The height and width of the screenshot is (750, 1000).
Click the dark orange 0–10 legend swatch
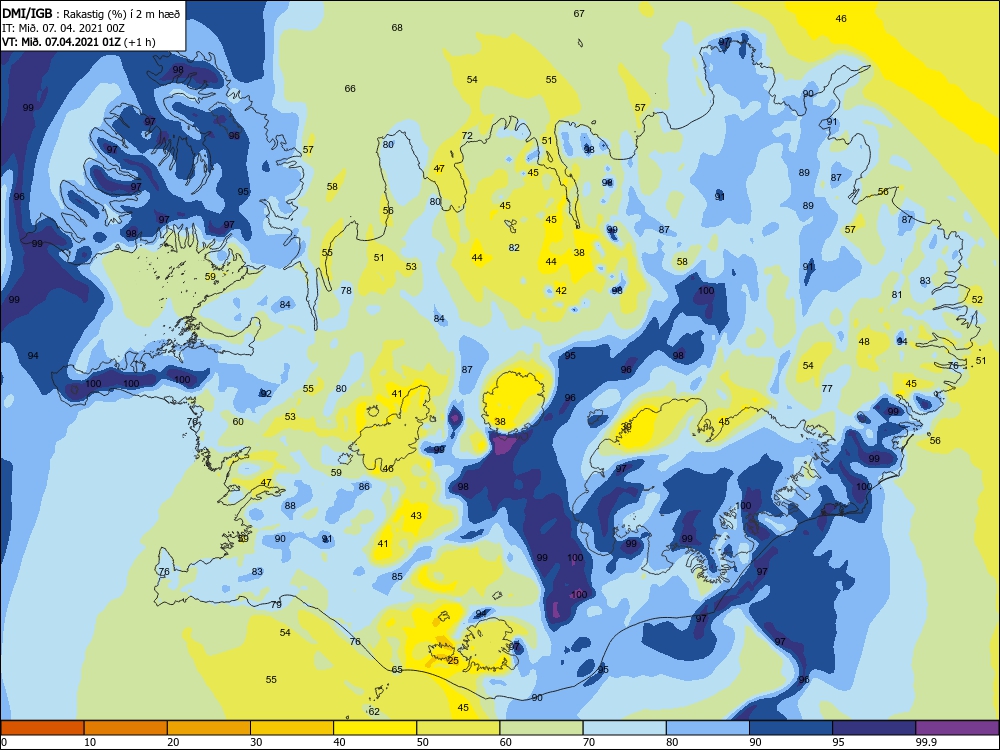(x=42, y=728)
